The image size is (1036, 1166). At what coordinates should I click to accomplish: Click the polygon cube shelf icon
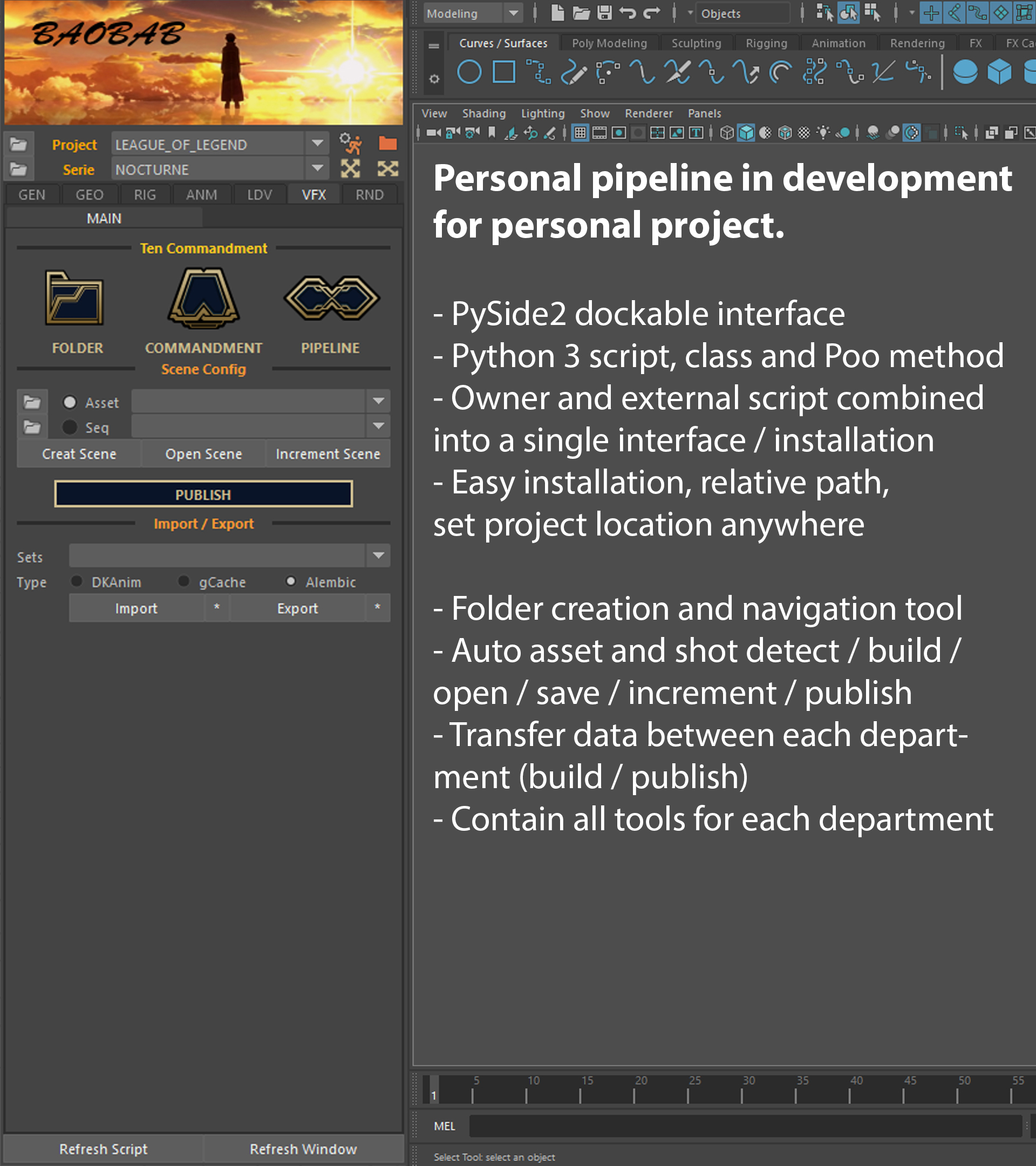(x=999, y=72)
